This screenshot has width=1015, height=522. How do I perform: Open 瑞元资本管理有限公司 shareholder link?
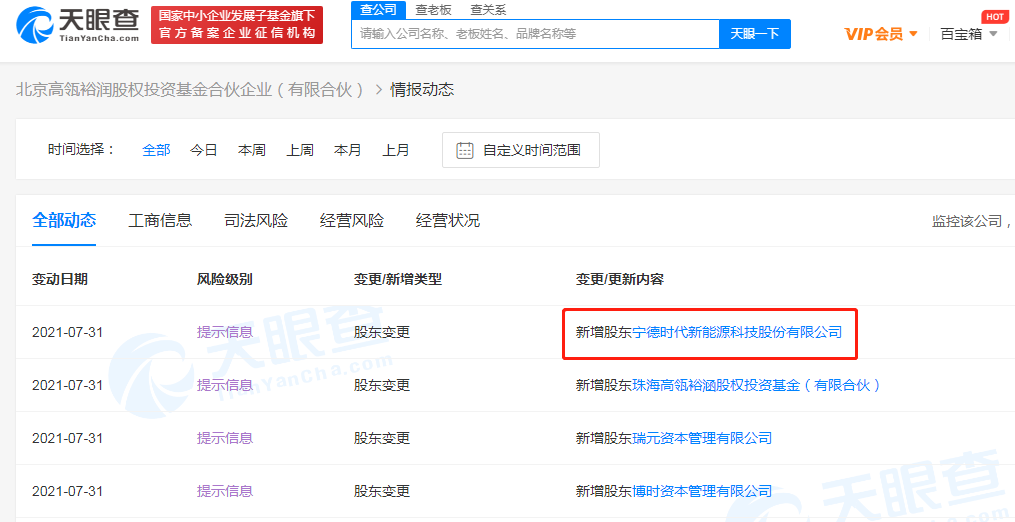coord(702,438)
